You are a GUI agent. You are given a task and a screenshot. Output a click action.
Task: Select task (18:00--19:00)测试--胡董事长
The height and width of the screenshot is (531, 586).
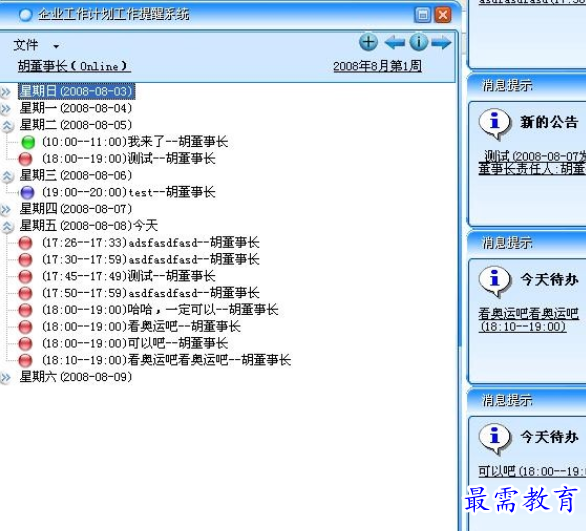128,158
